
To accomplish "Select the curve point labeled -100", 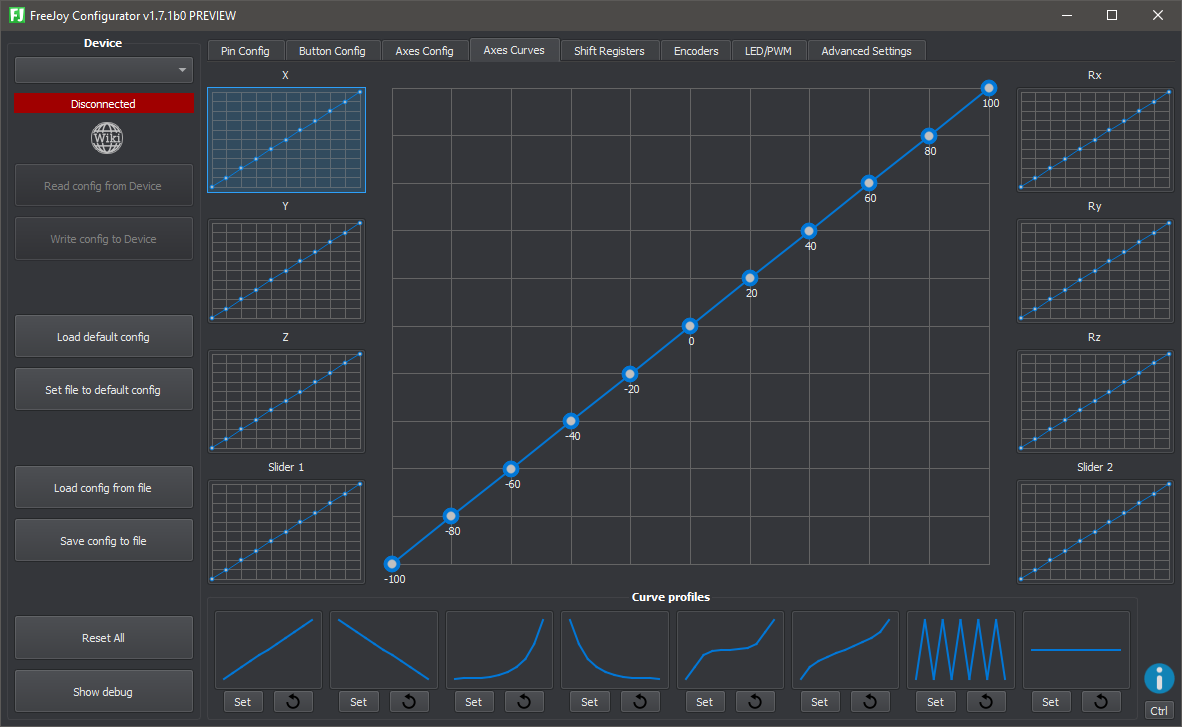I will (x=392, y=563).
